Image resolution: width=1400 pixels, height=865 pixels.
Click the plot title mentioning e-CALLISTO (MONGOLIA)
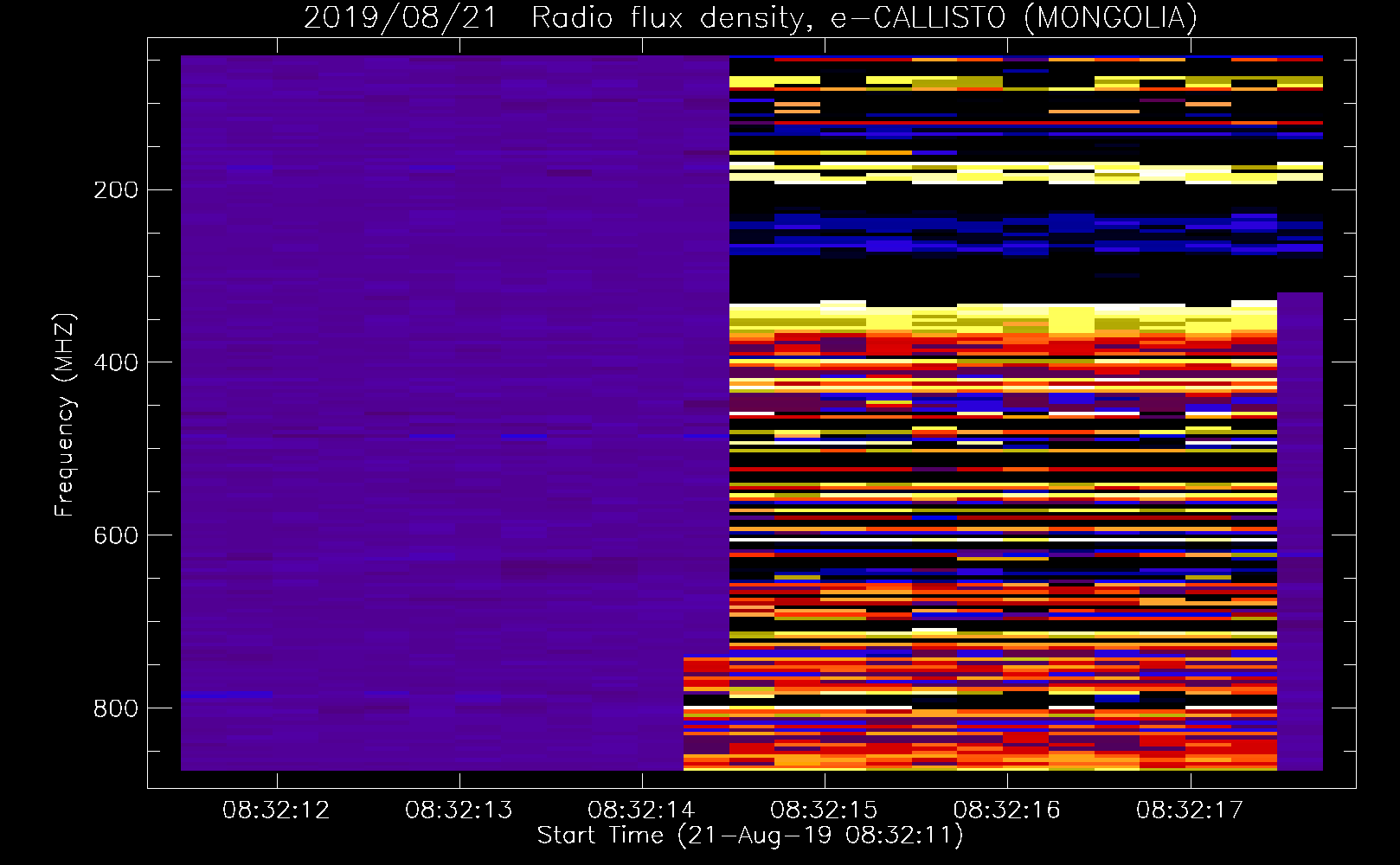point(750,17)
